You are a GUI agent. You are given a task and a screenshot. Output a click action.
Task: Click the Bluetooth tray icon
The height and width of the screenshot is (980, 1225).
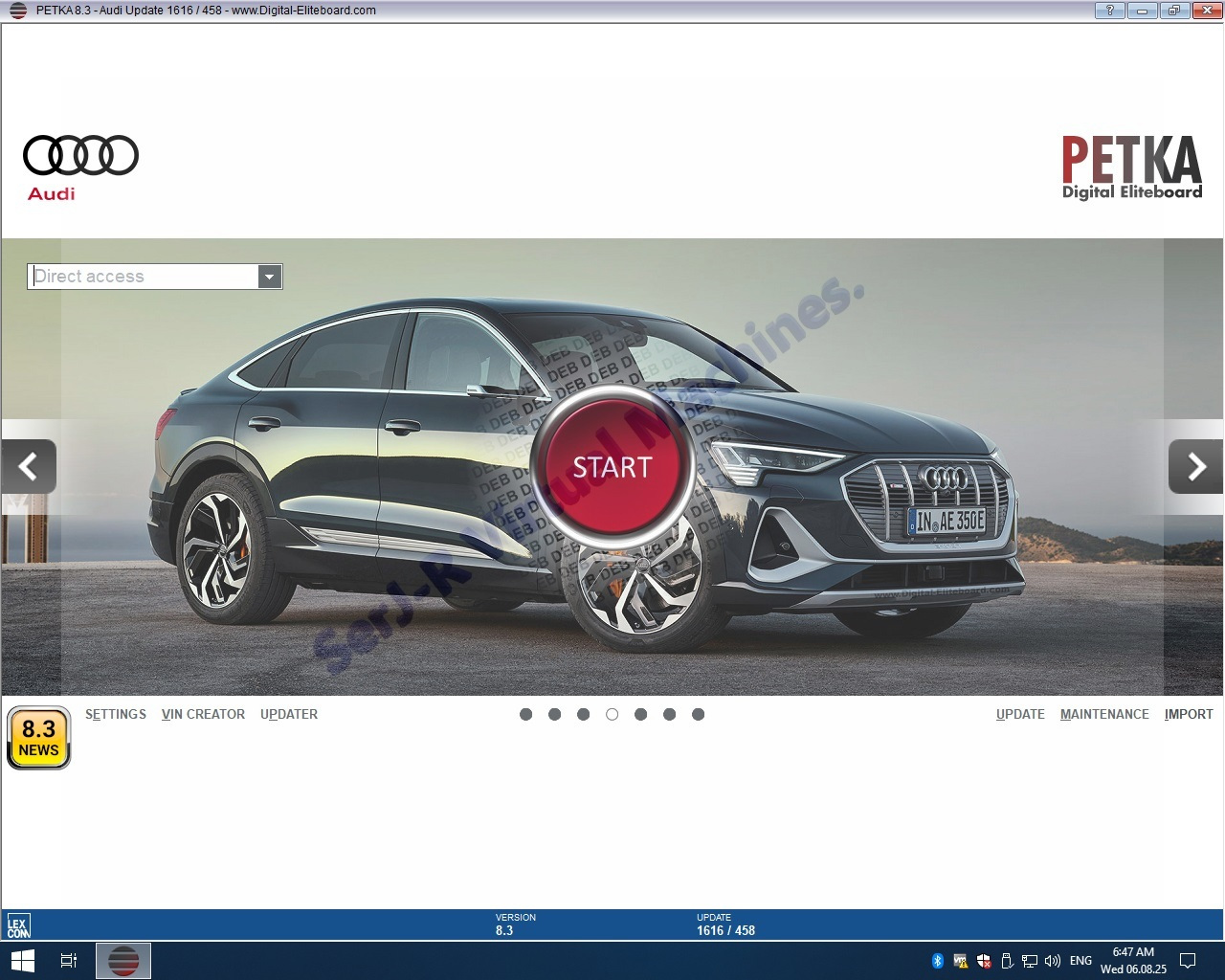point(938,961)
